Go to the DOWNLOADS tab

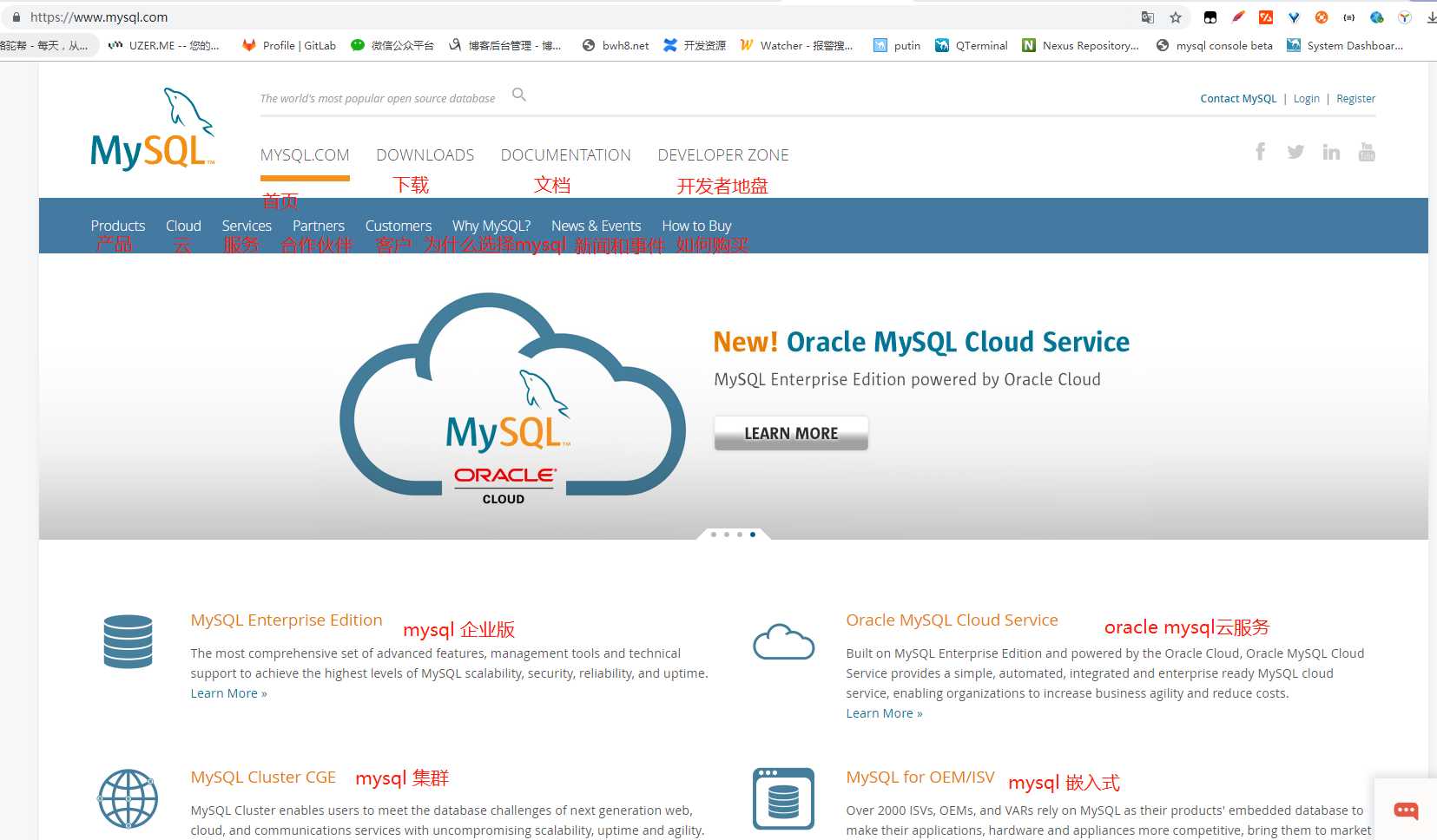[425, 155]
